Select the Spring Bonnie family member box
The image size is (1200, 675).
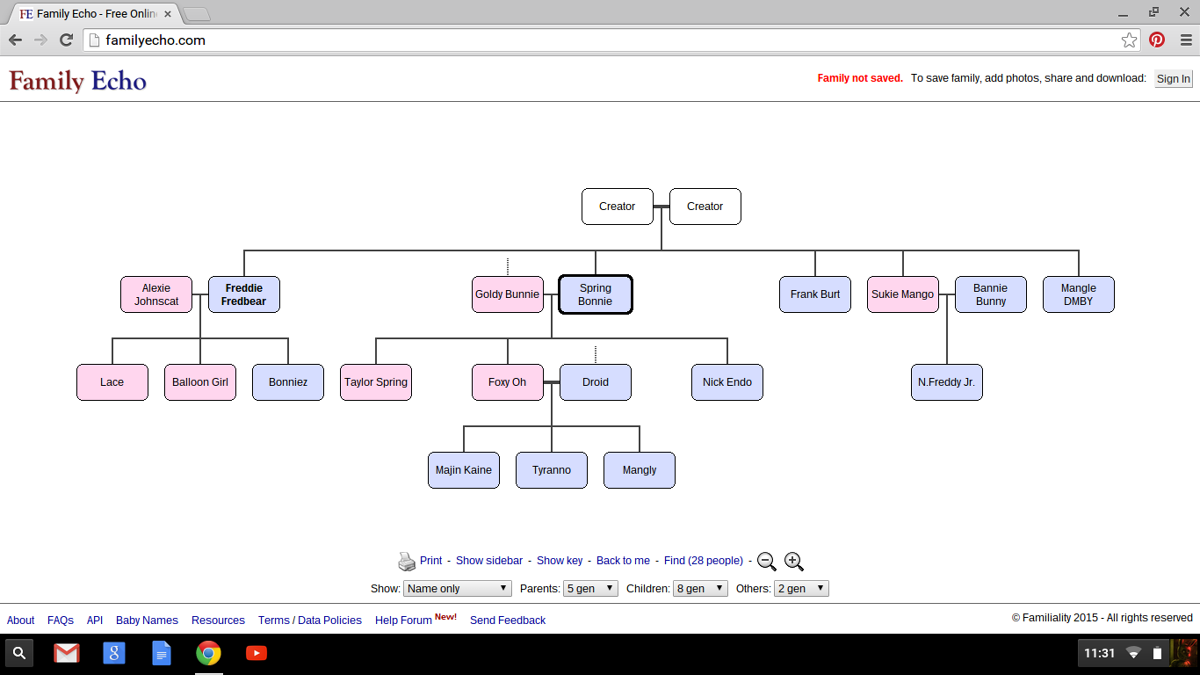pos(595,294)
